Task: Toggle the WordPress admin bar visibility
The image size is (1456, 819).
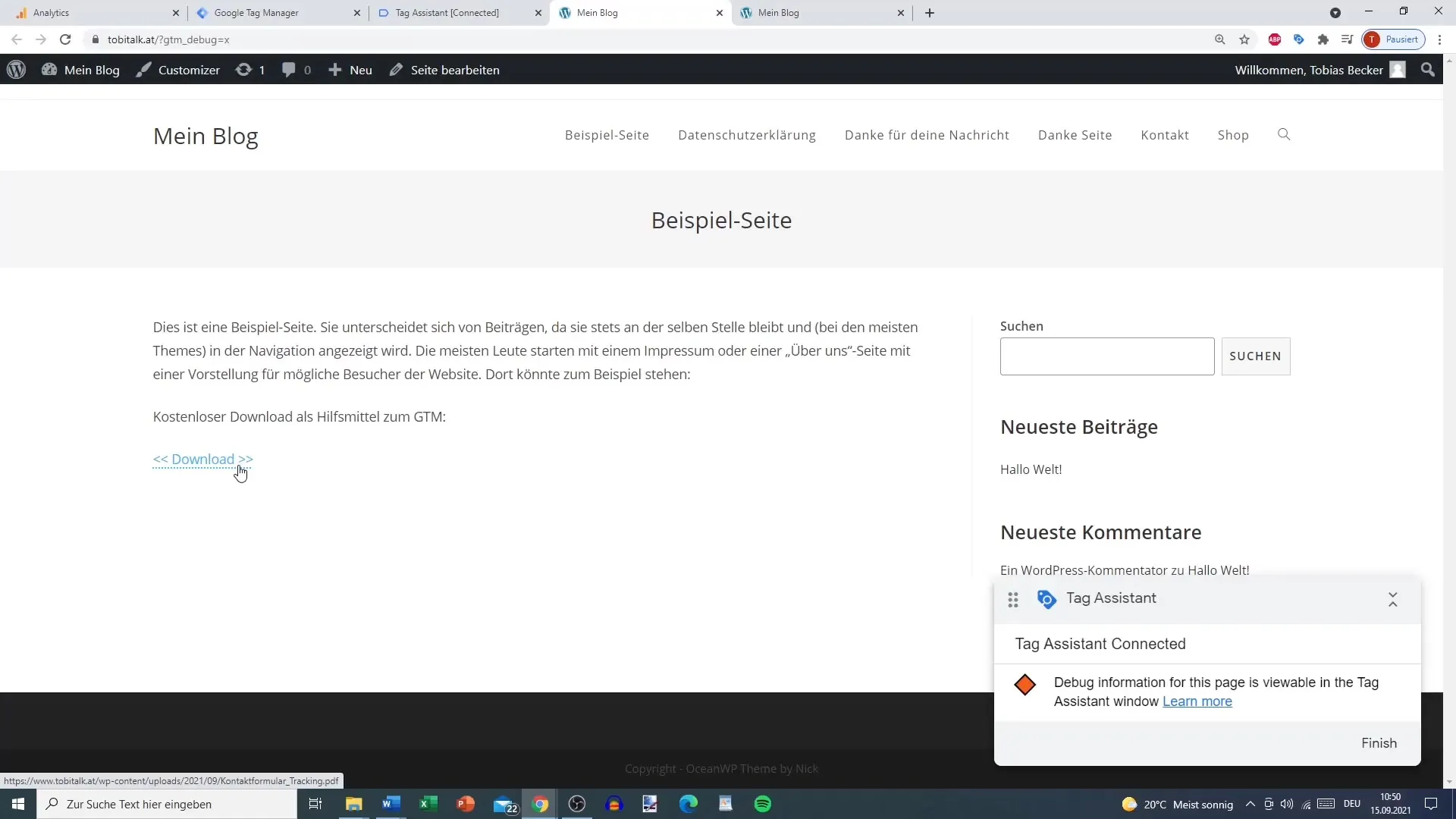Action: coord(17,69)
